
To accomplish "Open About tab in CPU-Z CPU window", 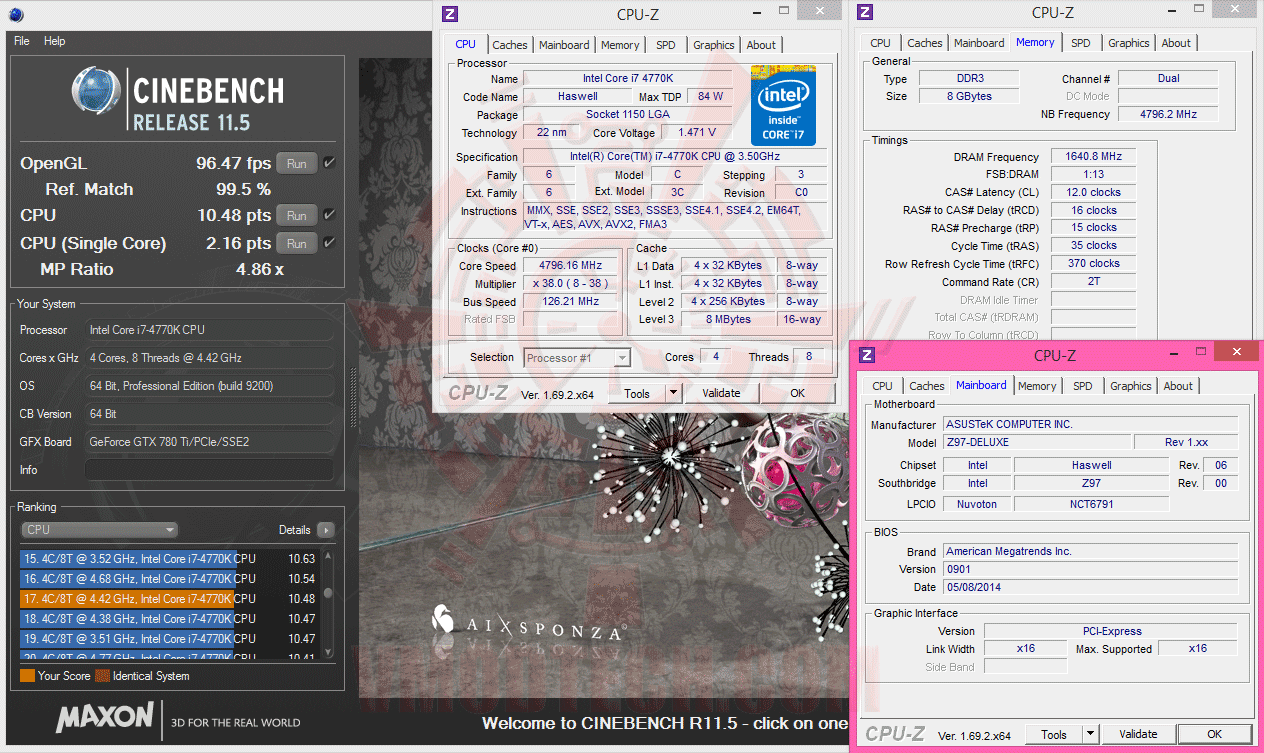I will point(761,45).
